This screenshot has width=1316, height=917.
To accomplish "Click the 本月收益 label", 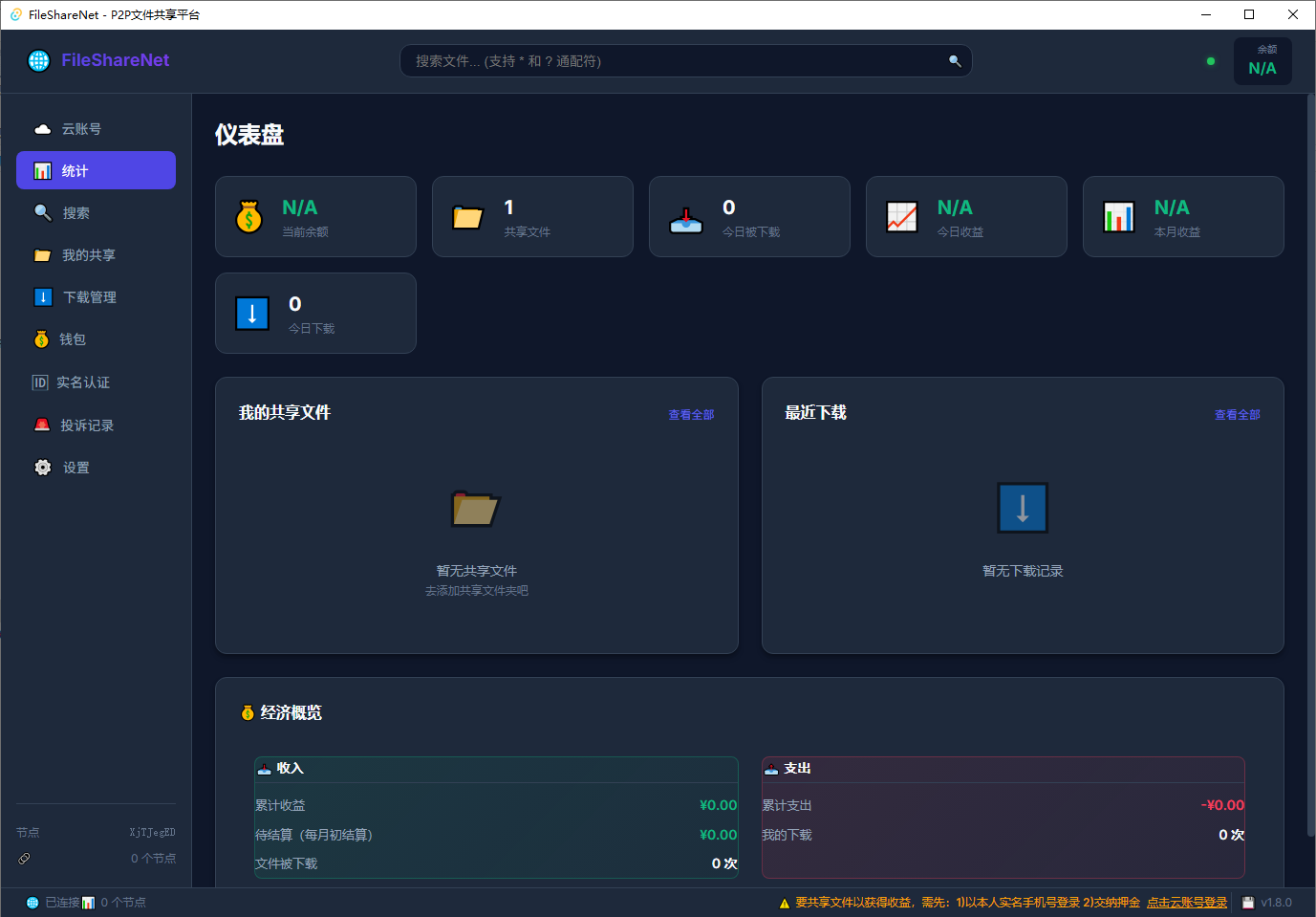I will pos(1177,232).
